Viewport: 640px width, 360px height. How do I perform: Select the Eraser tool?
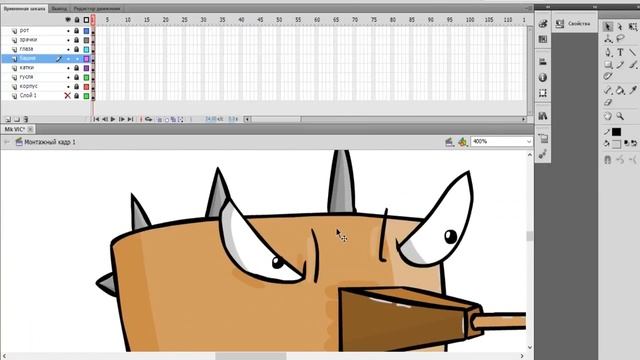pos(608,102)
